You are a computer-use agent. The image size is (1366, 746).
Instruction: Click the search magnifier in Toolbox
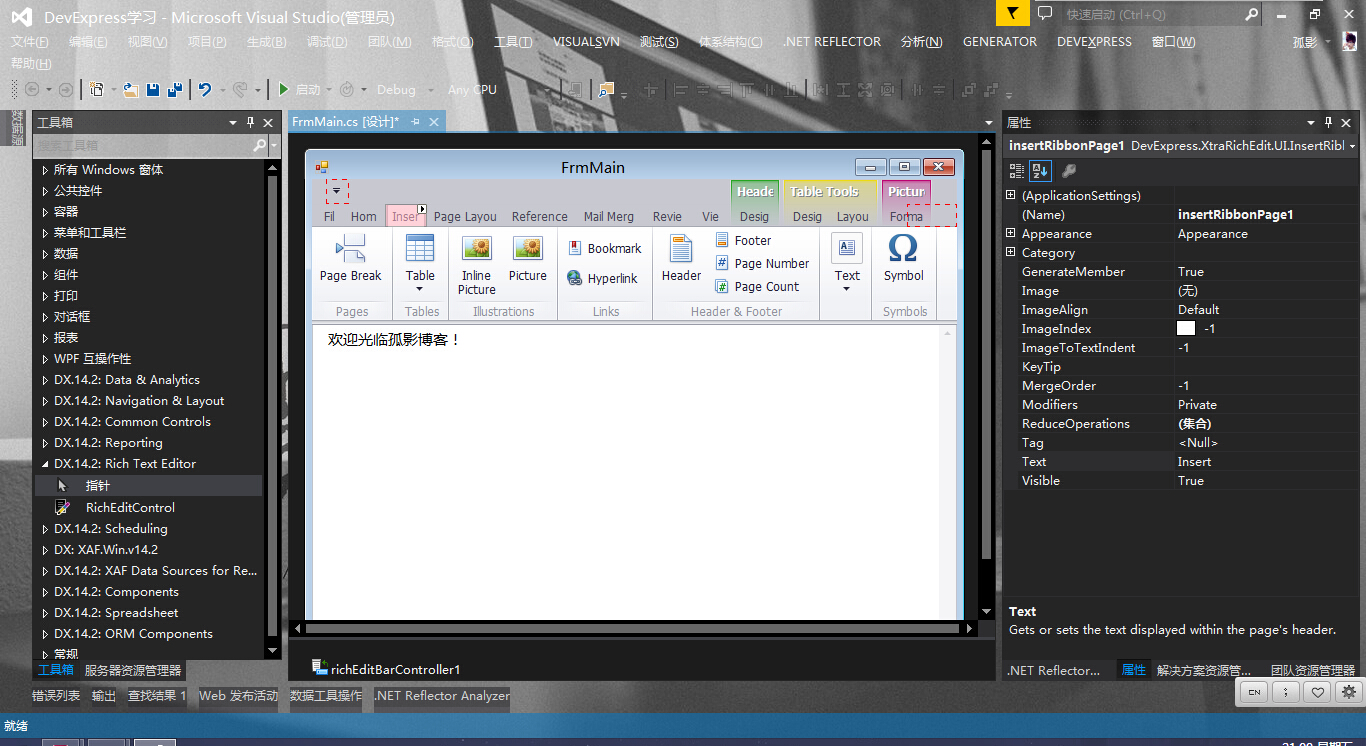coord(259,146)
